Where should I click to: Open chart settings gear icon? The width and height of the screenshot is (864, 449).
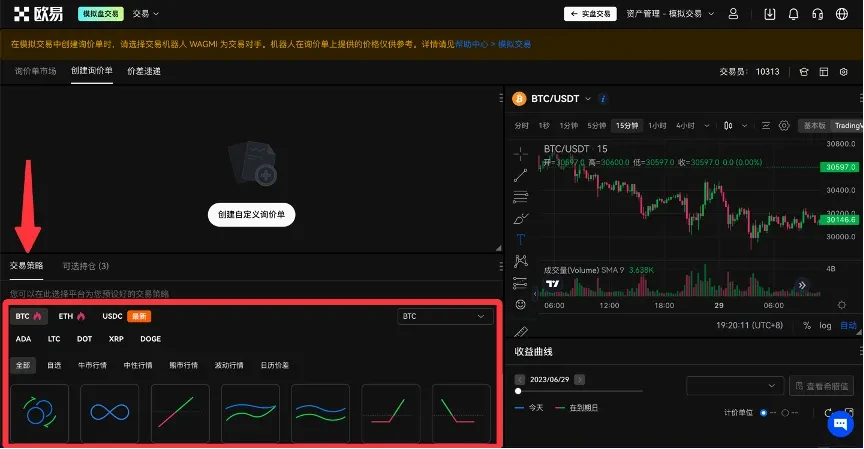tap(784, 126)
